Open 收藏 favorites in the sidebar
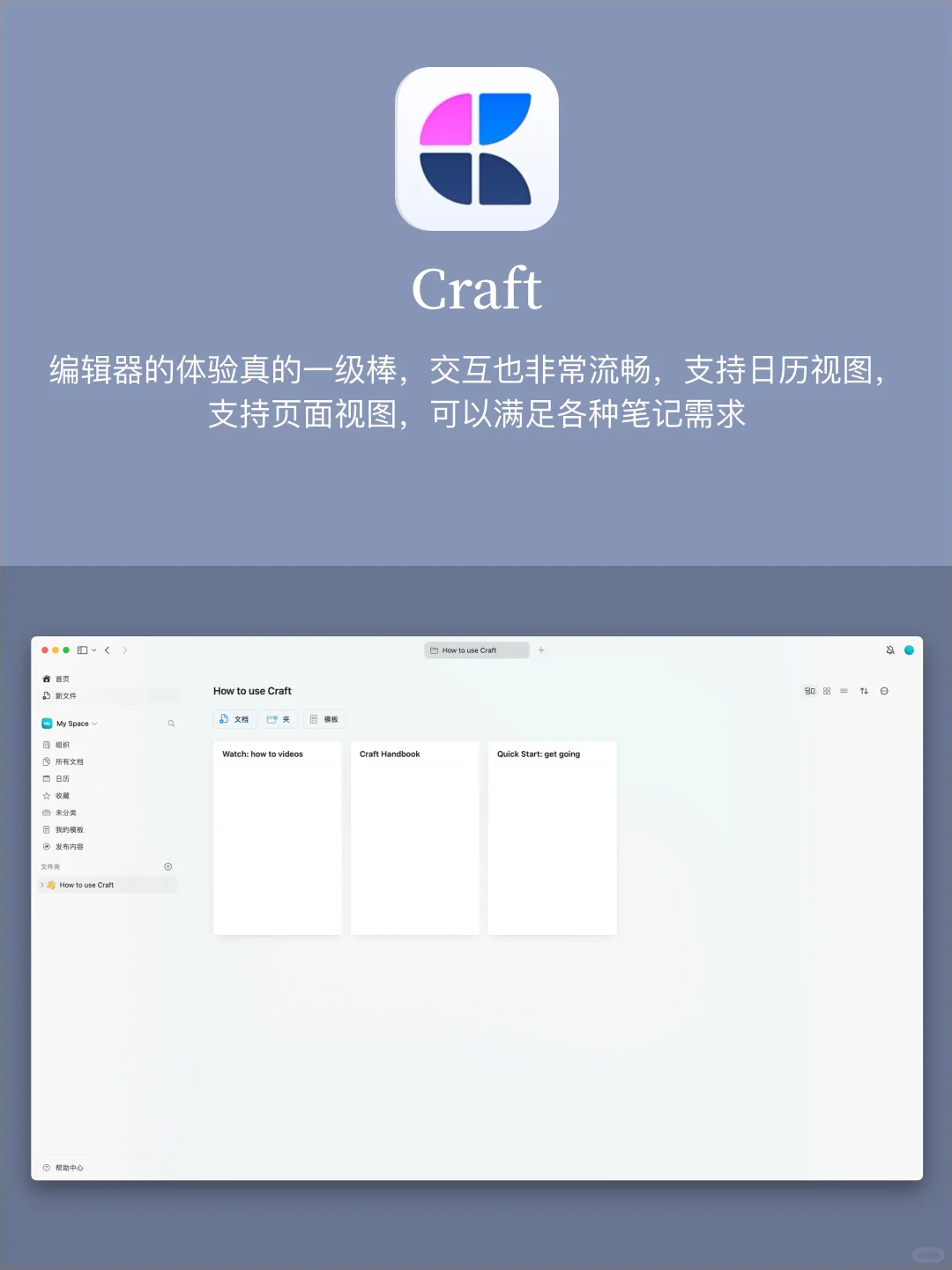Image resolution: width=952 pixels, height=1270 pixels. click(x=62, y=796)
